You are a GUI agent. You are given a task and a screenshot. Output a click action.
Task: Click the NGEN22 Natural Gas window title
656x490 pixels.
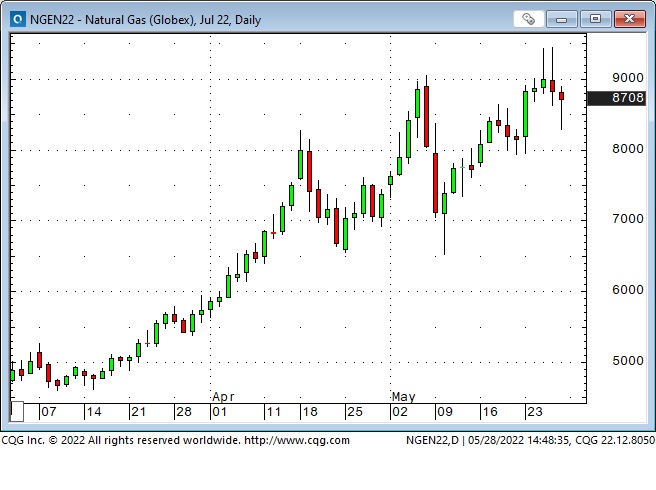146,20
